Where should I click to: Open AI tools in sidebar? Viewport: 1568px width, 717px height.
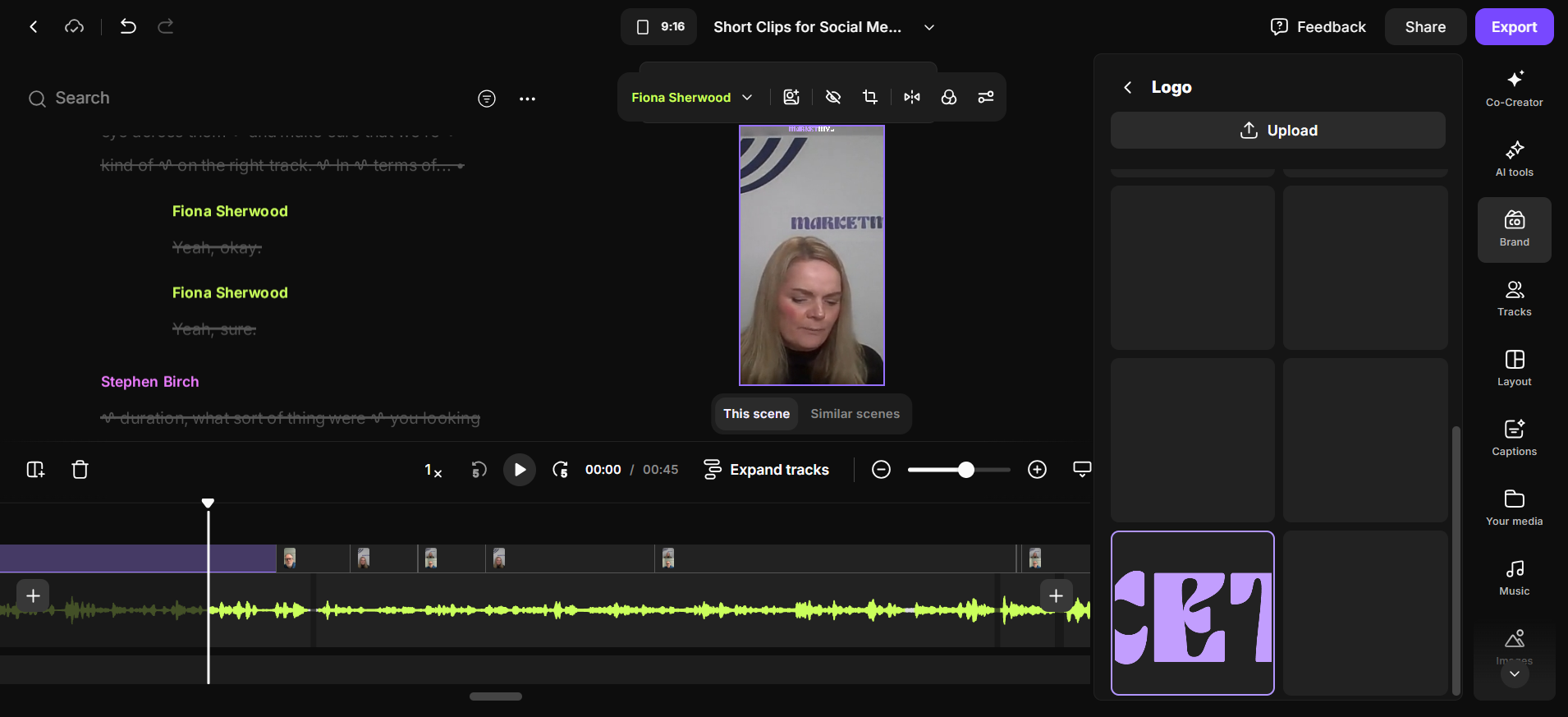1514,159
